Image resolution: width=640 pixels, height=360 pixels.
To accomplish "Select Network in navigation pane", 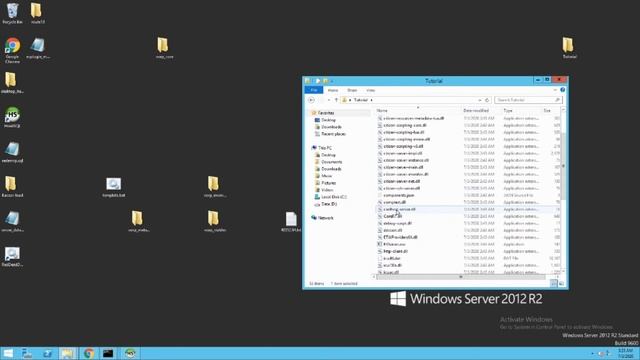I will [x=322, y=218].
